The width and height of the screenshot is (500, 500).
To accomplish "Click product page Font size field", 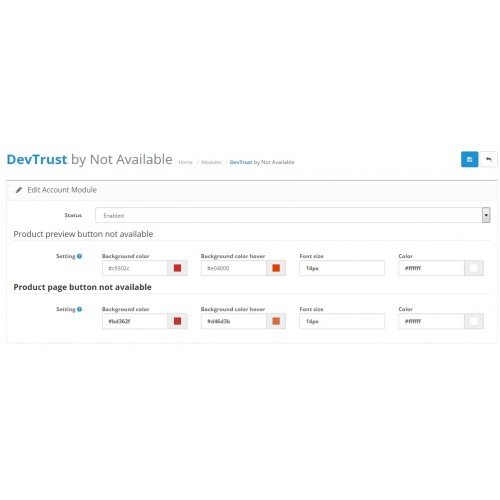I will [342, 321].
